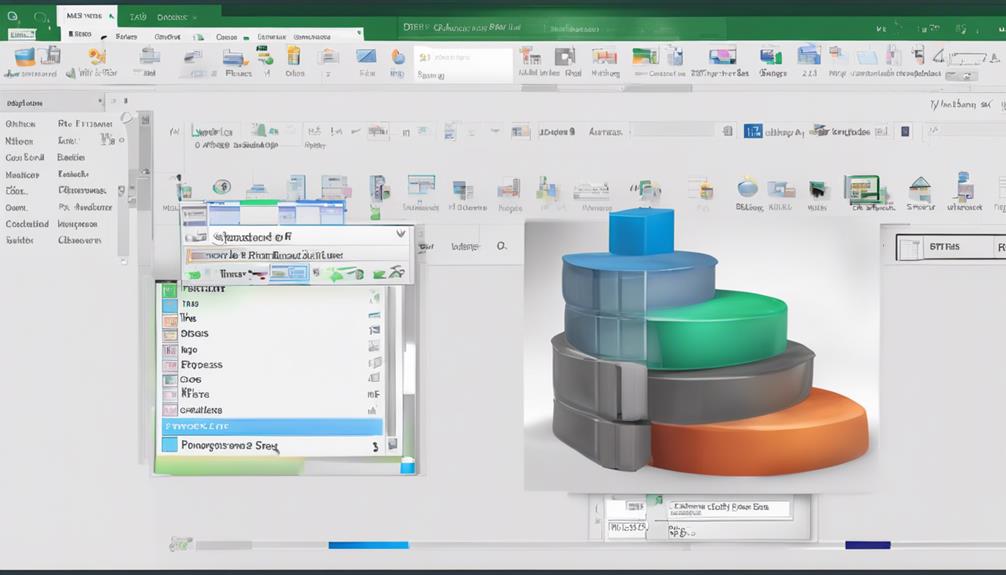Click the blue box atop the 3D chart
The image size is (1006, 575).
coord(641,231)
